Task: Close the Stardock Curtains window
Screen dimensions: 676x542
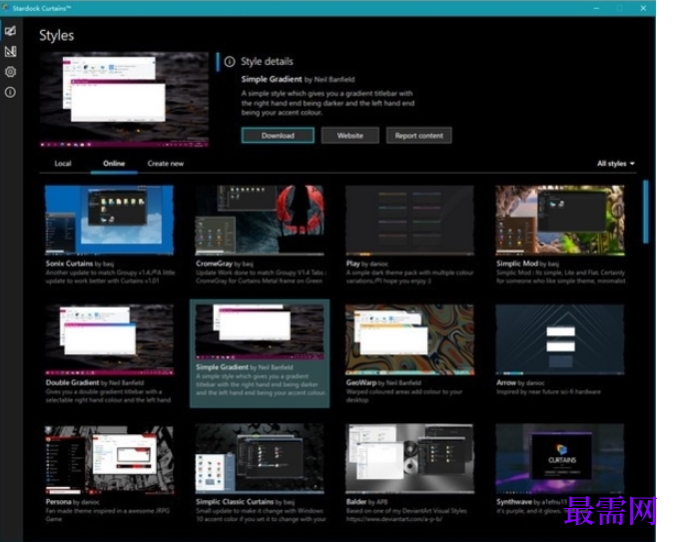Action: 643,8
